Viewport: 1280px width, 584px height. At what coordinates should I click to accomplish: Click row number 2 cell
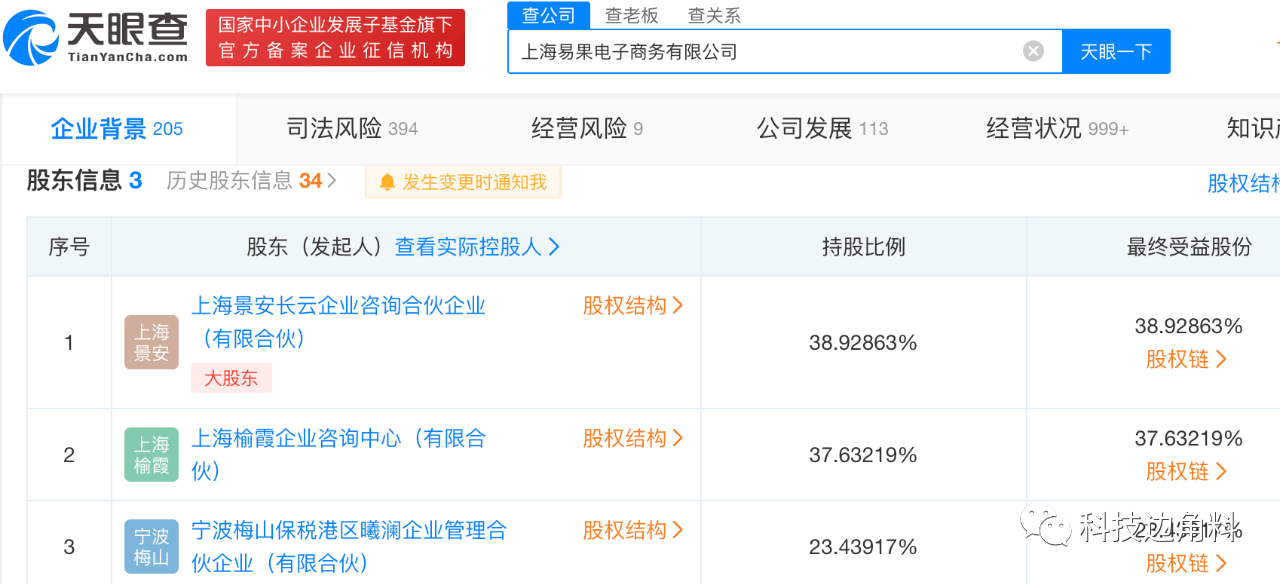tap(69, 455)
